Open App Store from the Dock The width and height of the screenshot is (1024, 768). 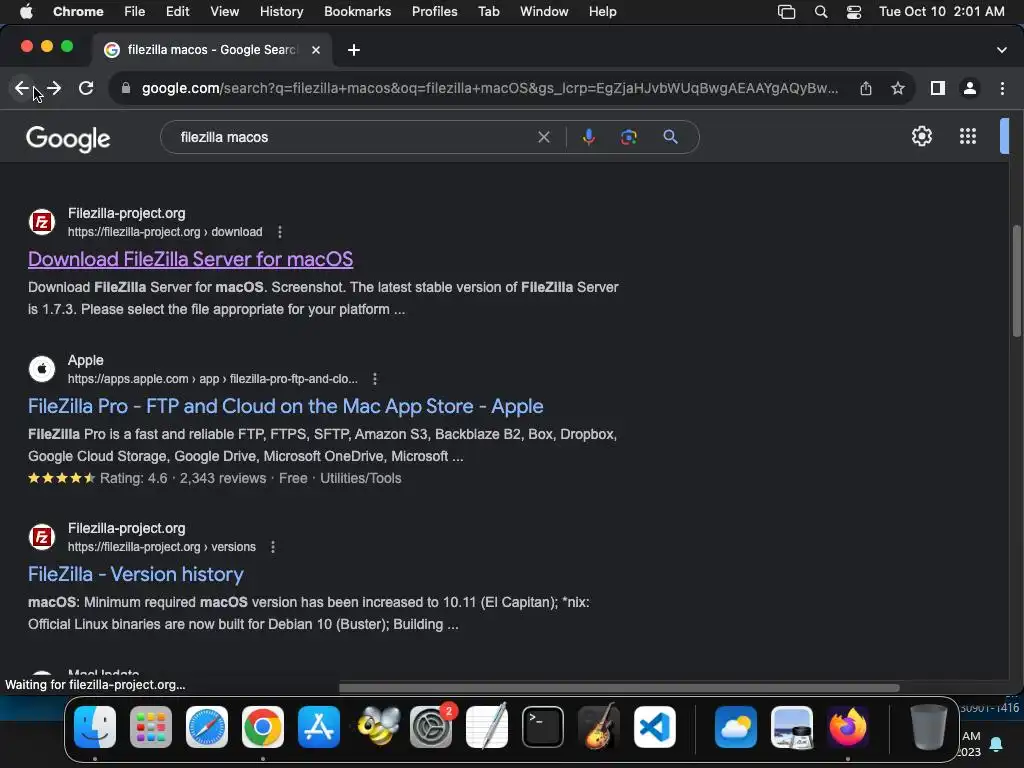tap(319, 727)
